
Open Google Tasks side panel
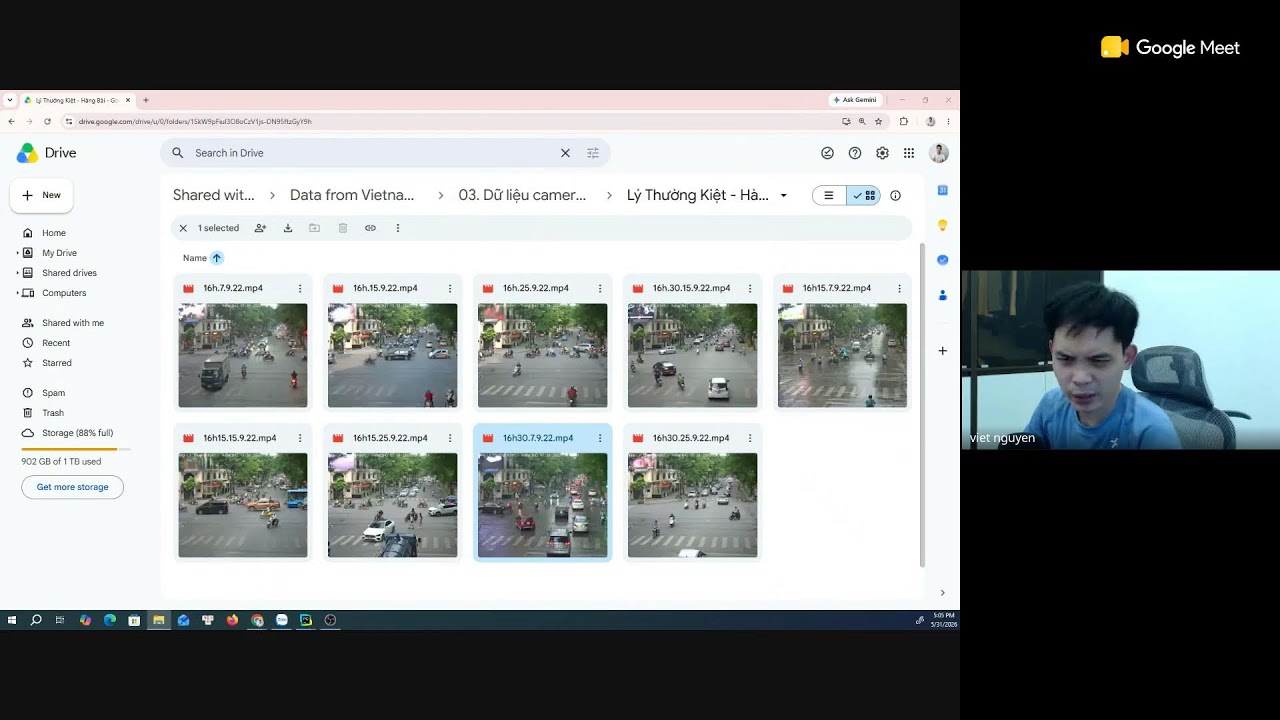tap(942, 260)
